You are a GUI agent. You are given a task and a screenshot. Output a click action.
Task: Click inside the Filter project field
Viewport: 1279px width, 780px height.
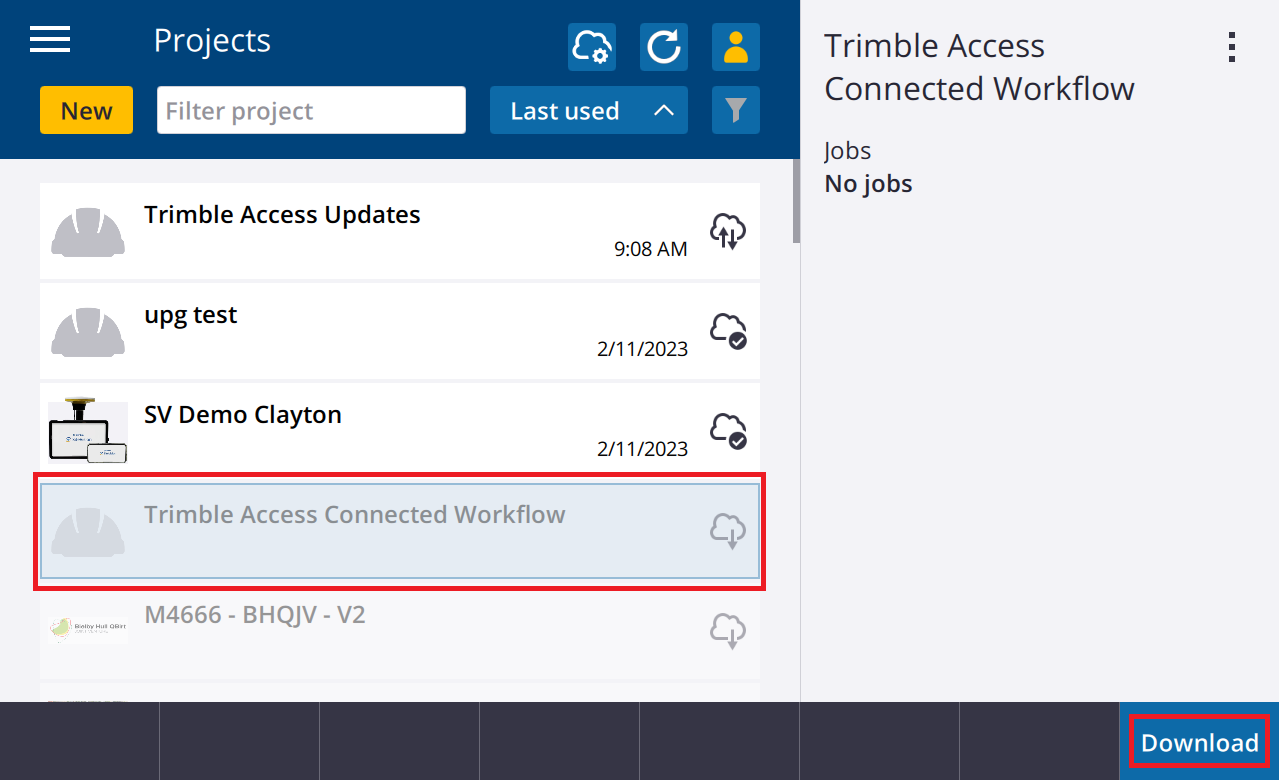pos(311,110)
